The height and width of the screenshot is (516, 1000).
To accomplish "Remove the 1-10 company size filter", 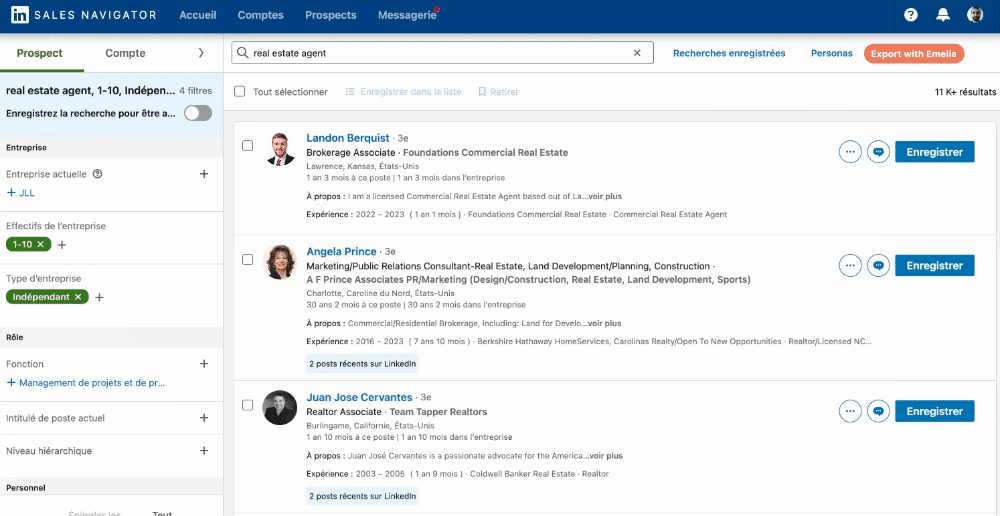I will coord(41,245).
